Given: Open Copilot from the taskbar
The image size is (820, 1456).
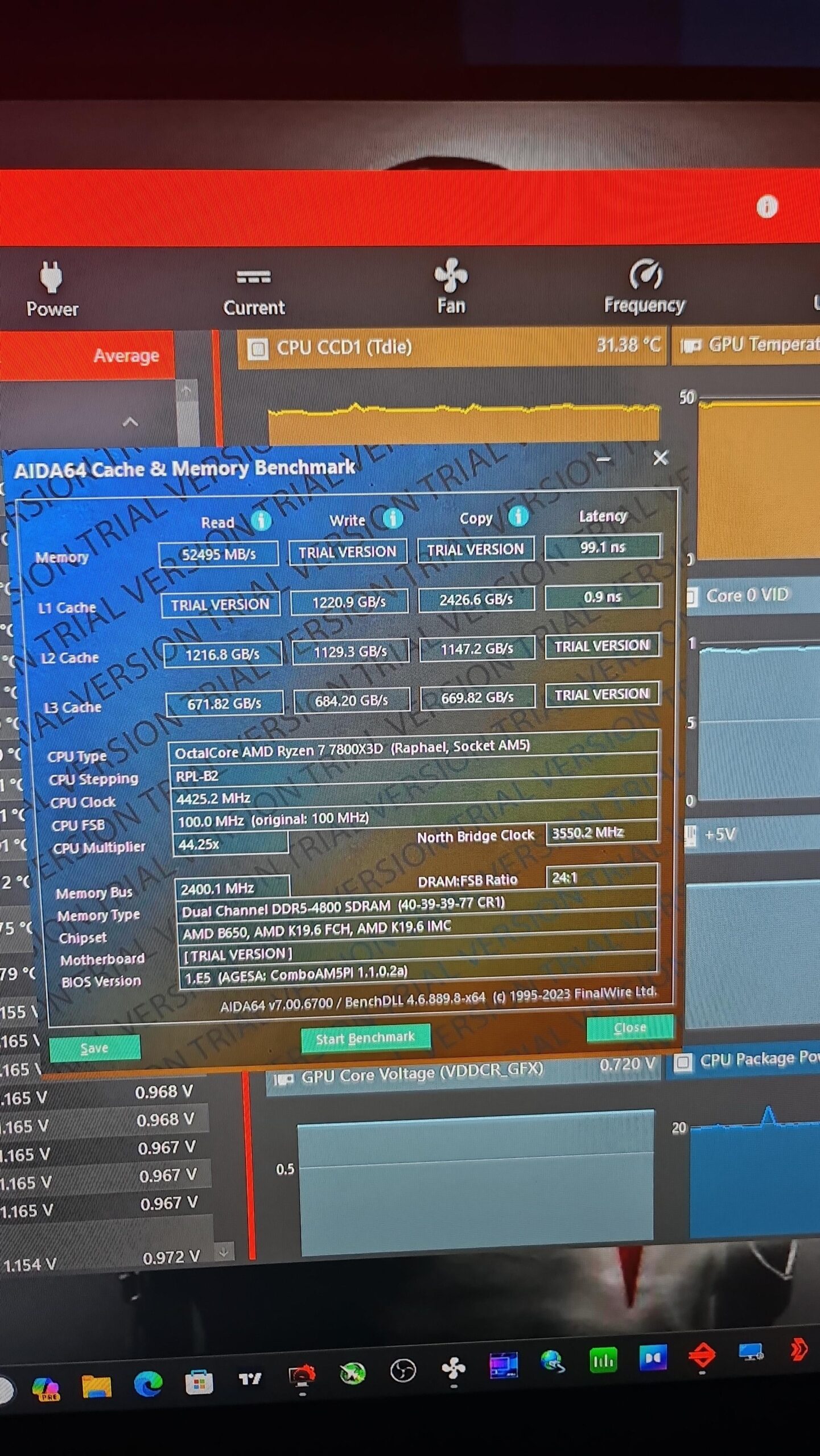Looking at the screenshot, I should point(46,1388).
